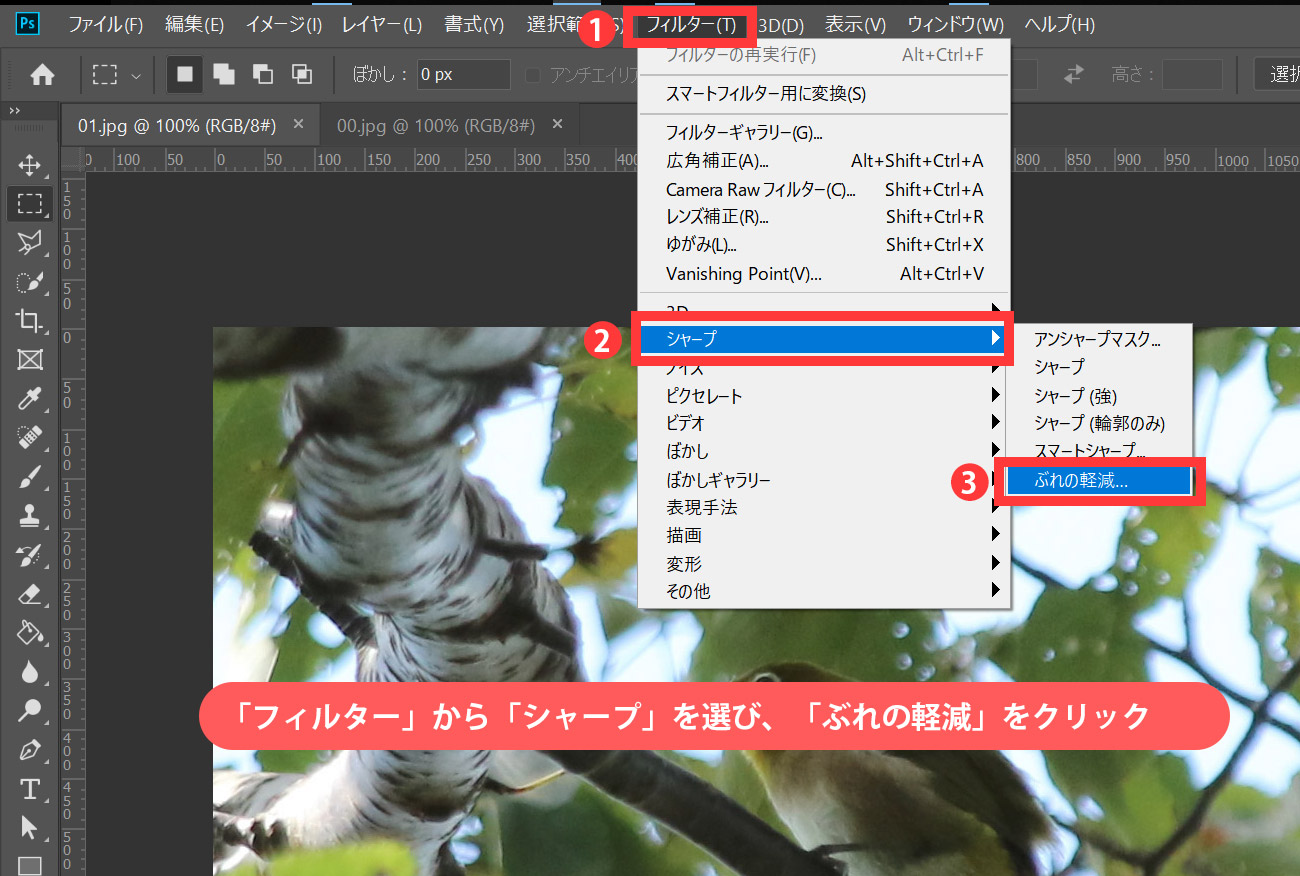Open Vanishing Point(V)...

(x=825, y=273)
